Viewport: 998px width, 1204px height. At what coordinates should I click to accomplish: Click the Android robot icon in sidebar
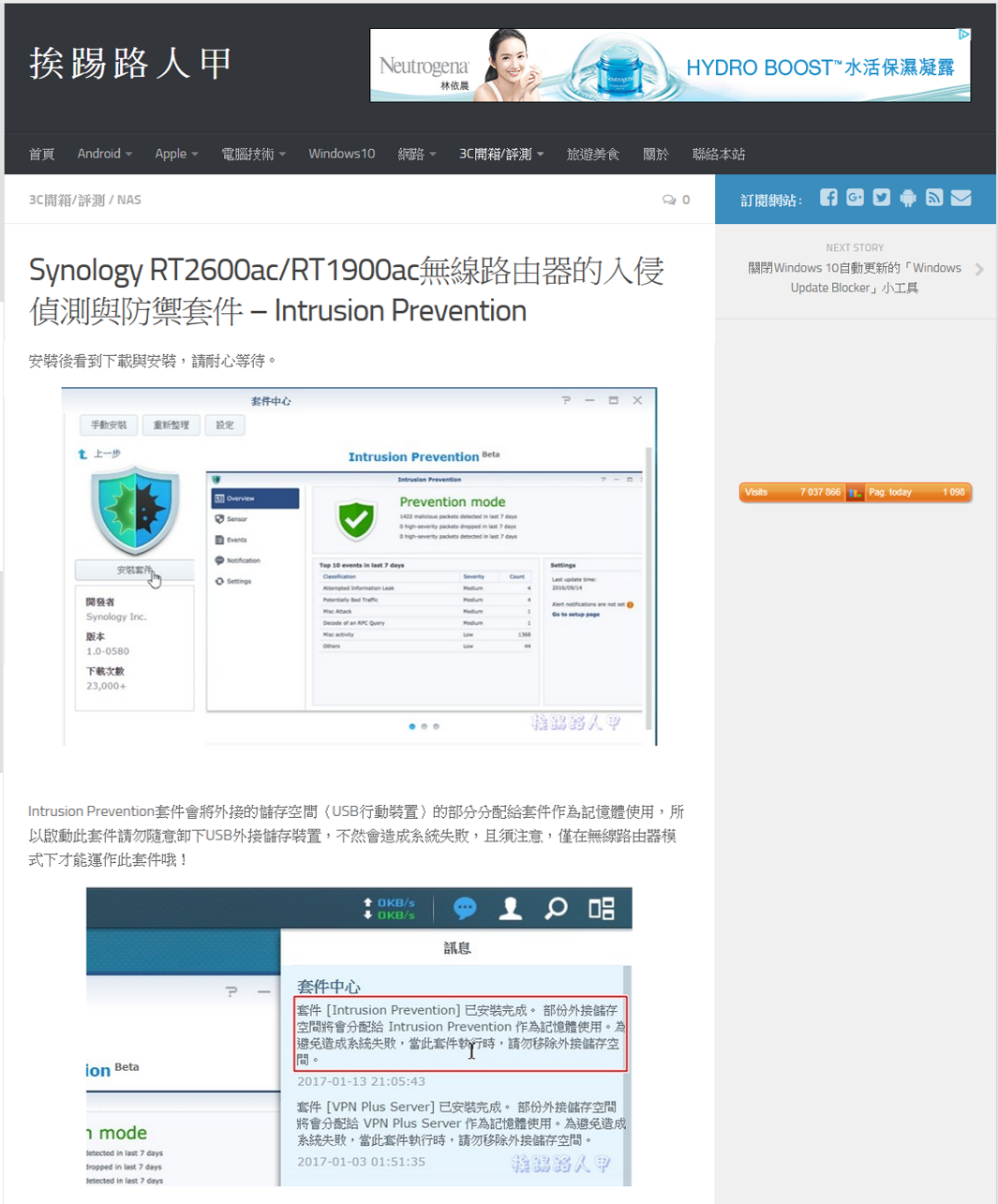(908, 198)
